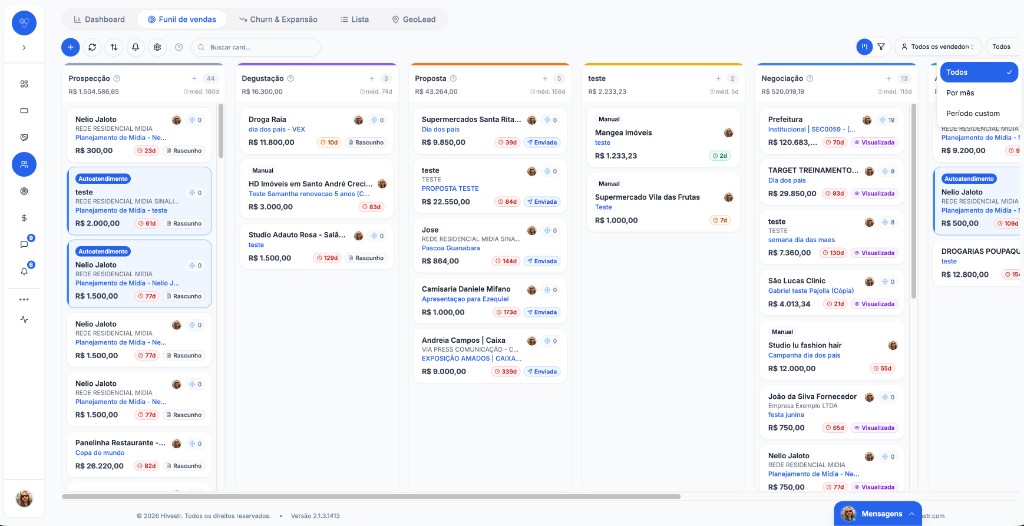The width and height of the screenshot is (1024, 526).
Task: Open the funnel settings icon in toolbar
Action: (157, 47)
